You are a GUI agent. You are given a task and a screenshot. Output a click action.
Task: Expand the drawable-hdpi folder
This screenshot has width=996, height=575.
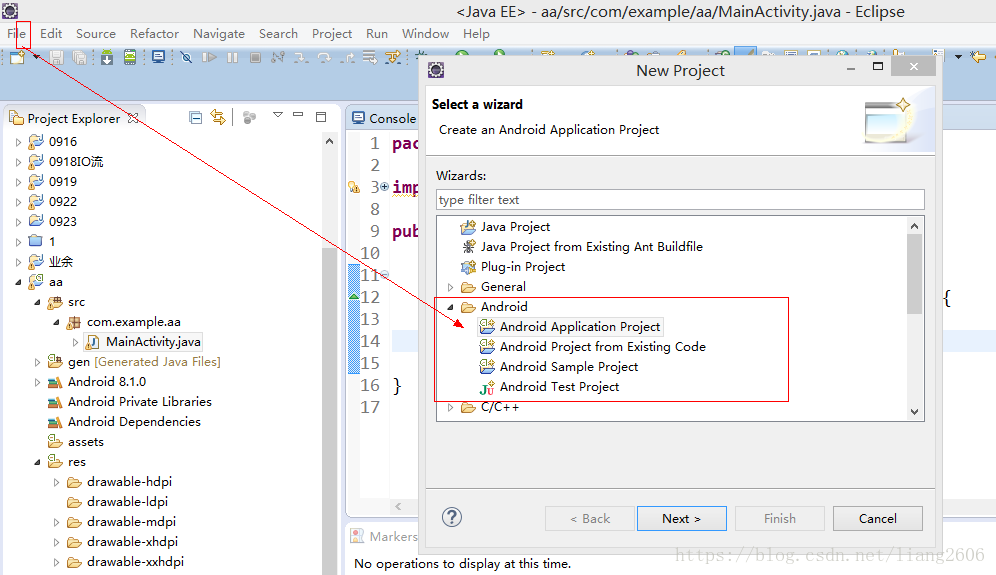pyautogui.click(x=57, y=482)
